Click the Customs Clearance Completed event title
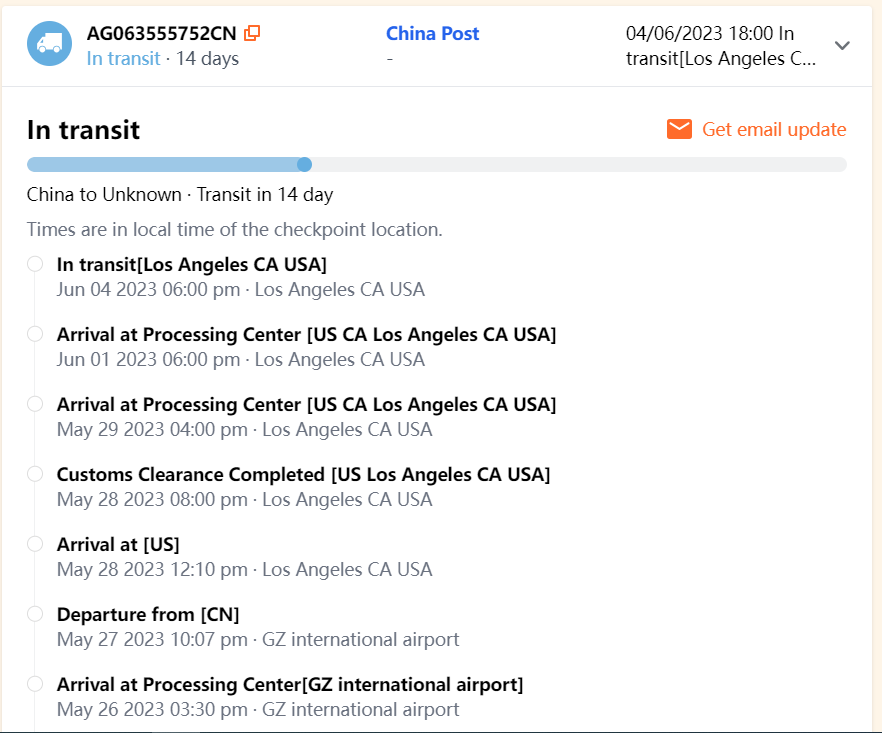882x733 pixels. (303, 474)
